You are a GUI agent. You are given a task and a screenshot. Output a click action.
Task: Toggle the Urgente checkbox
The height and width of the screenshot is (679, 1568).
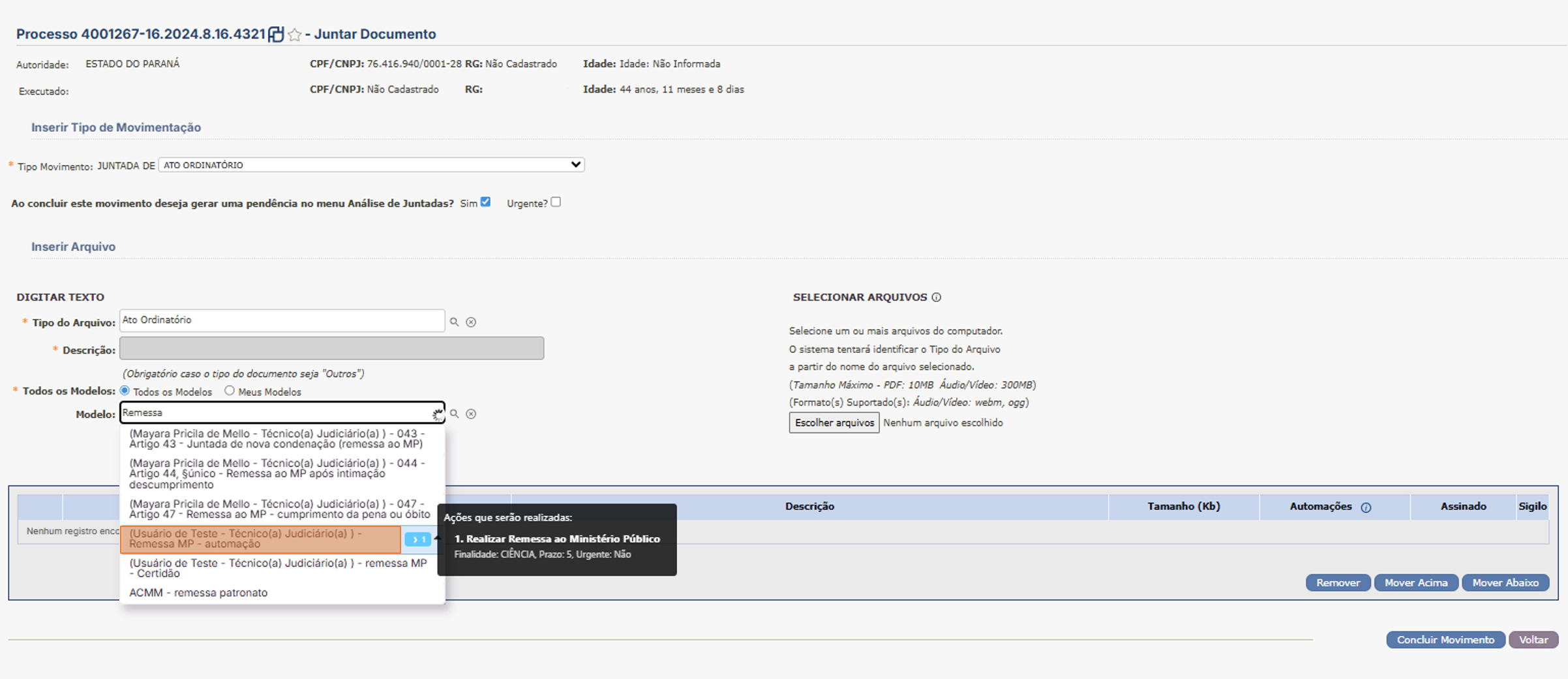tap(556, 202)
